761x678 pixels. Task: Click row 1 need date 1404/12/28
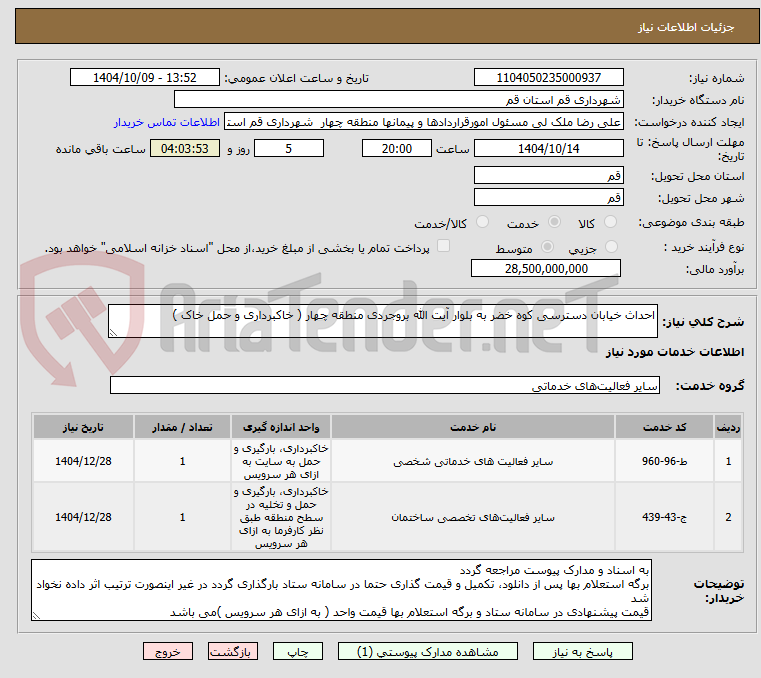(x=83, y=461)
